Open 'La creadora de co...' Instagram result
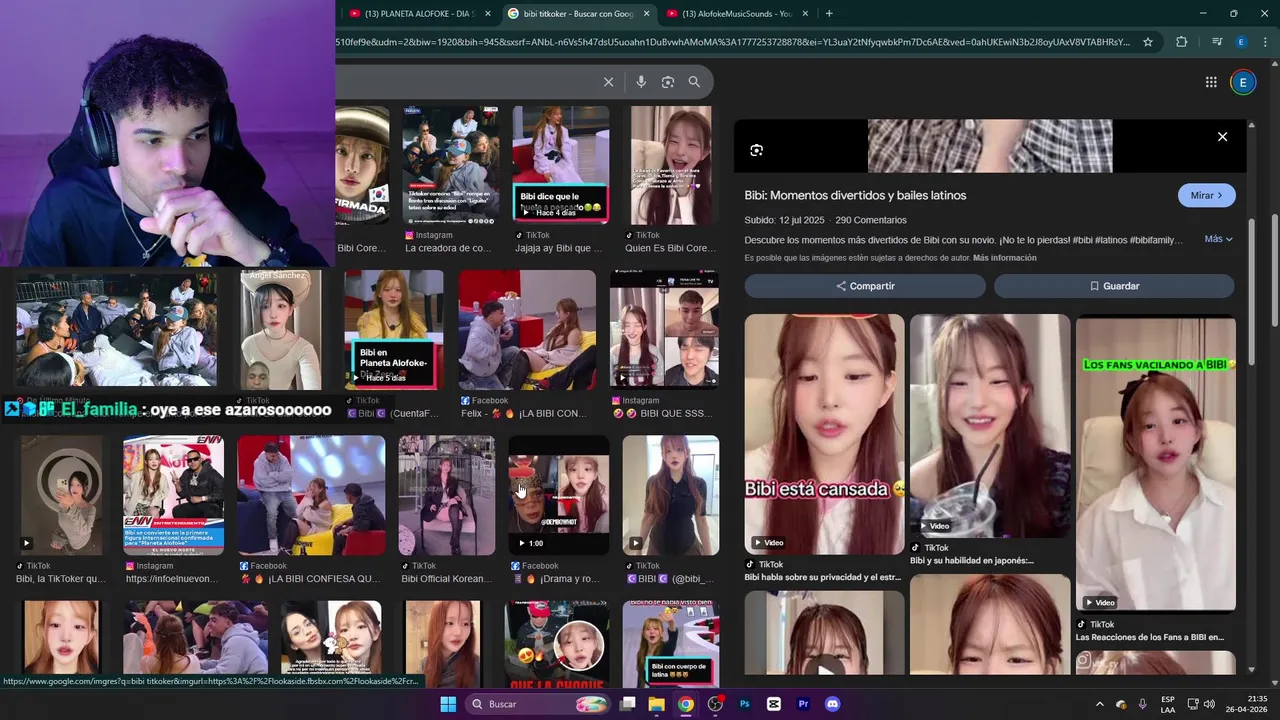Viewport: 1280px width, 720px height. (448, 248)
